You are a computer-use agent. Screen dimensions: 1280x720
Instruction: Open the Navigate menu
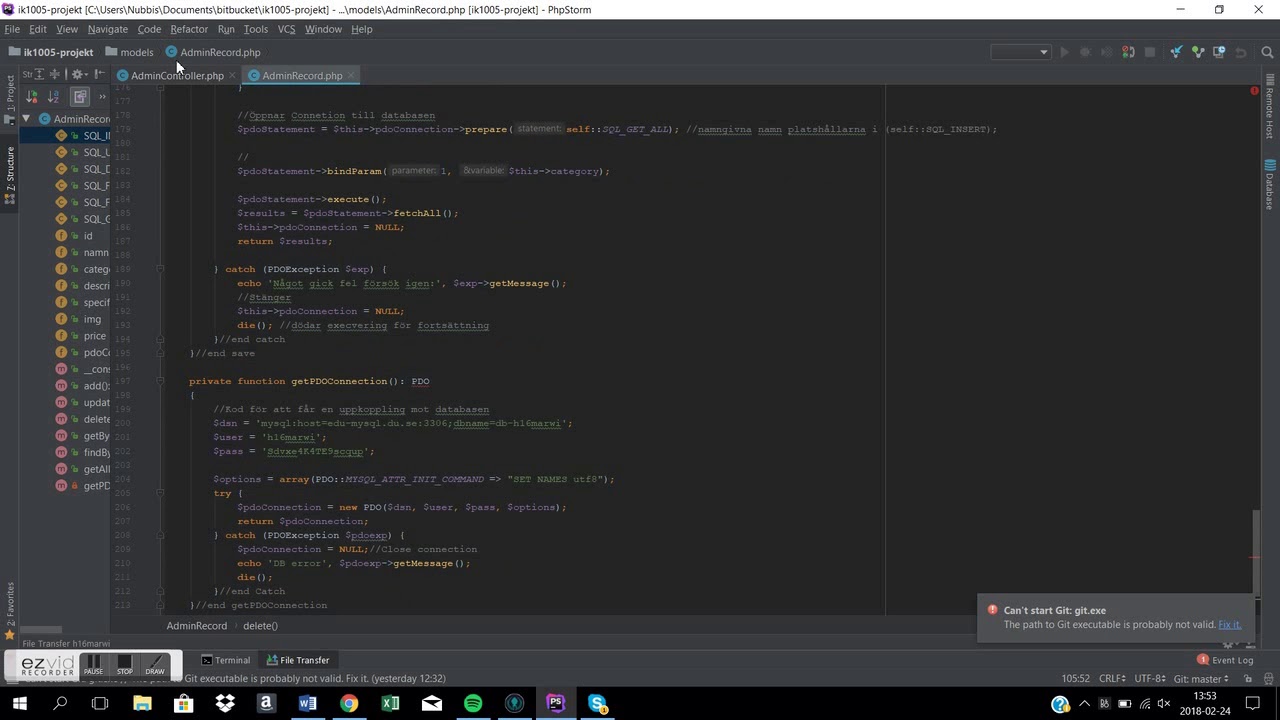point(107,29)
